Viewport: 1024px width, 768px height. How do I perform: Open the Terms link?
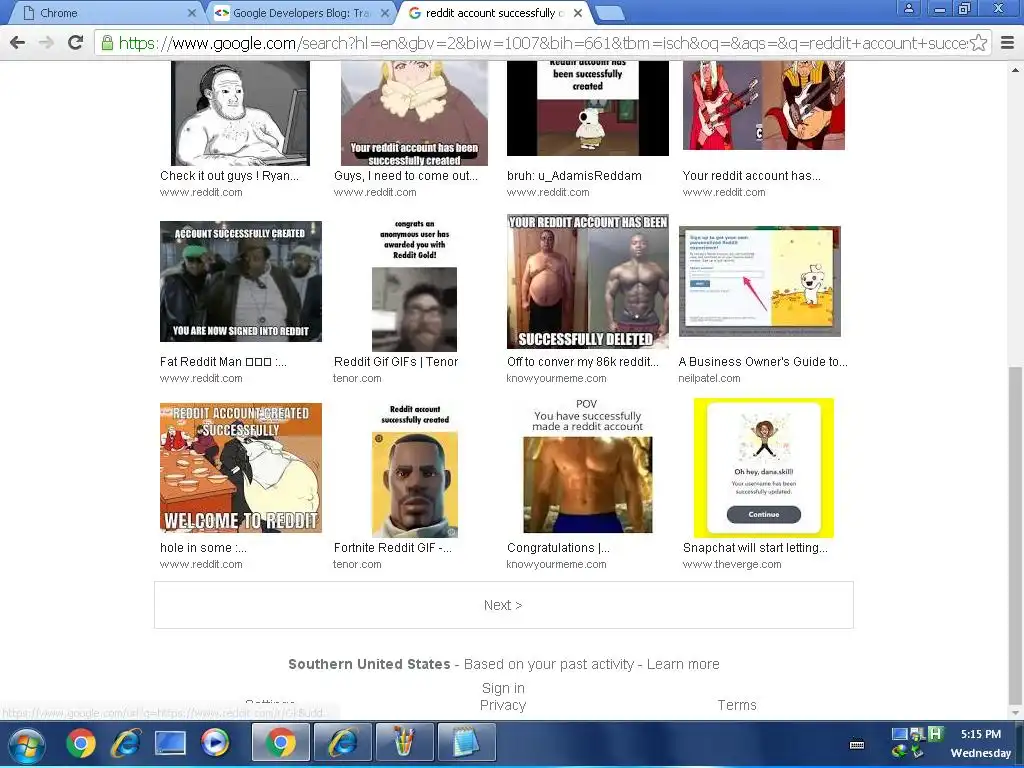(737, 705)
